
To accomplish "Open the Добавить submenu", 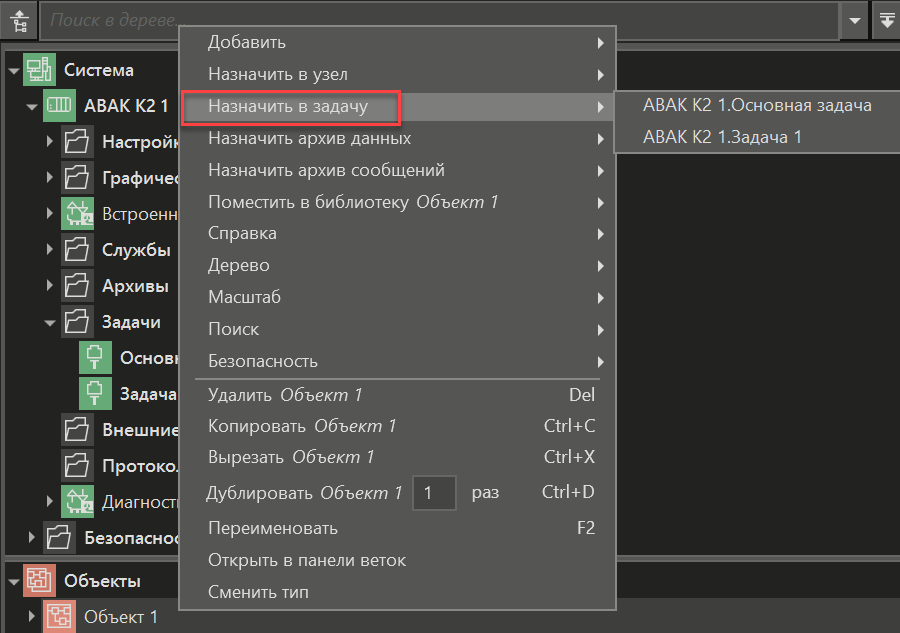I will [397, 43].
